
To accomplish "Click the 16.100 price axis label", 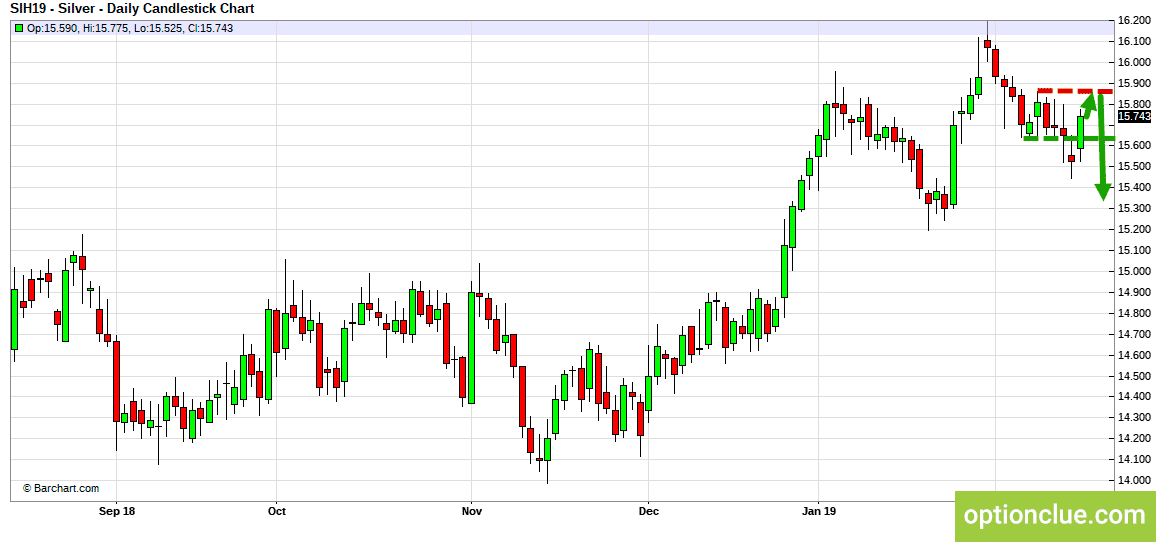I will click(1135, 41).
